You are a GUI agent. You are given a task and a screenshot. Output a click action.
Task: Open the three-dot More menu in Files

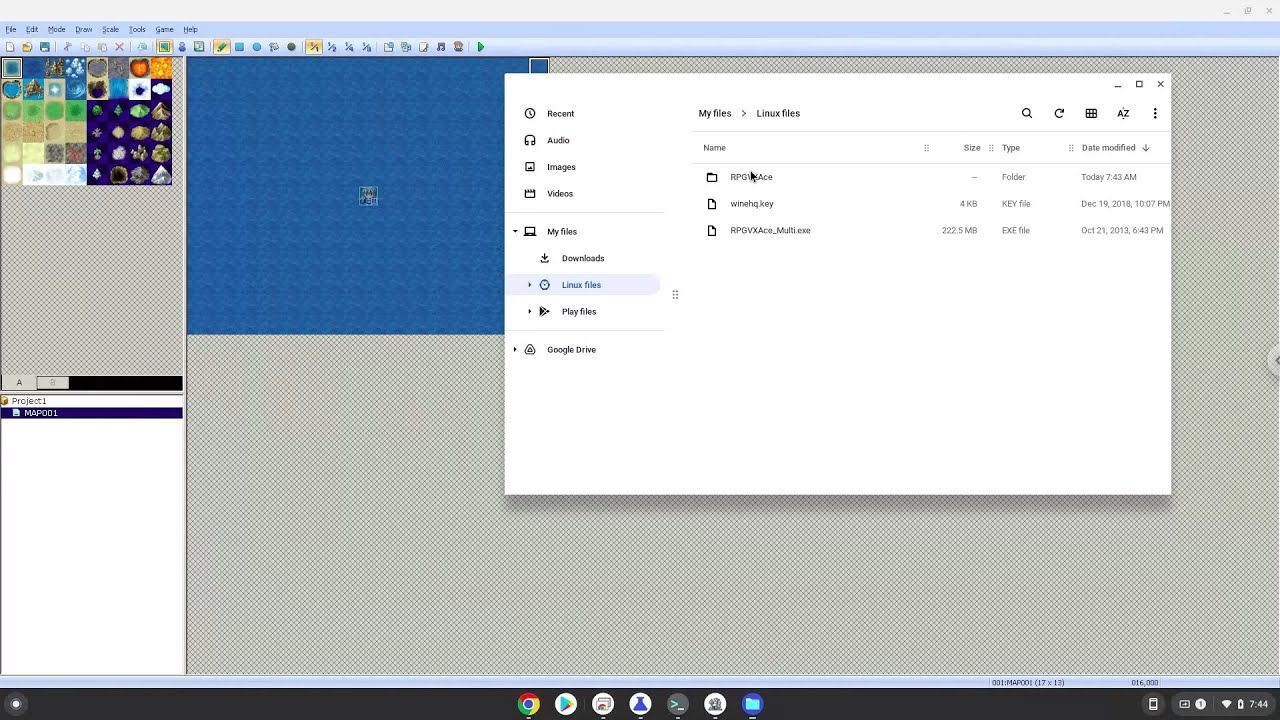pos(1155,113)
